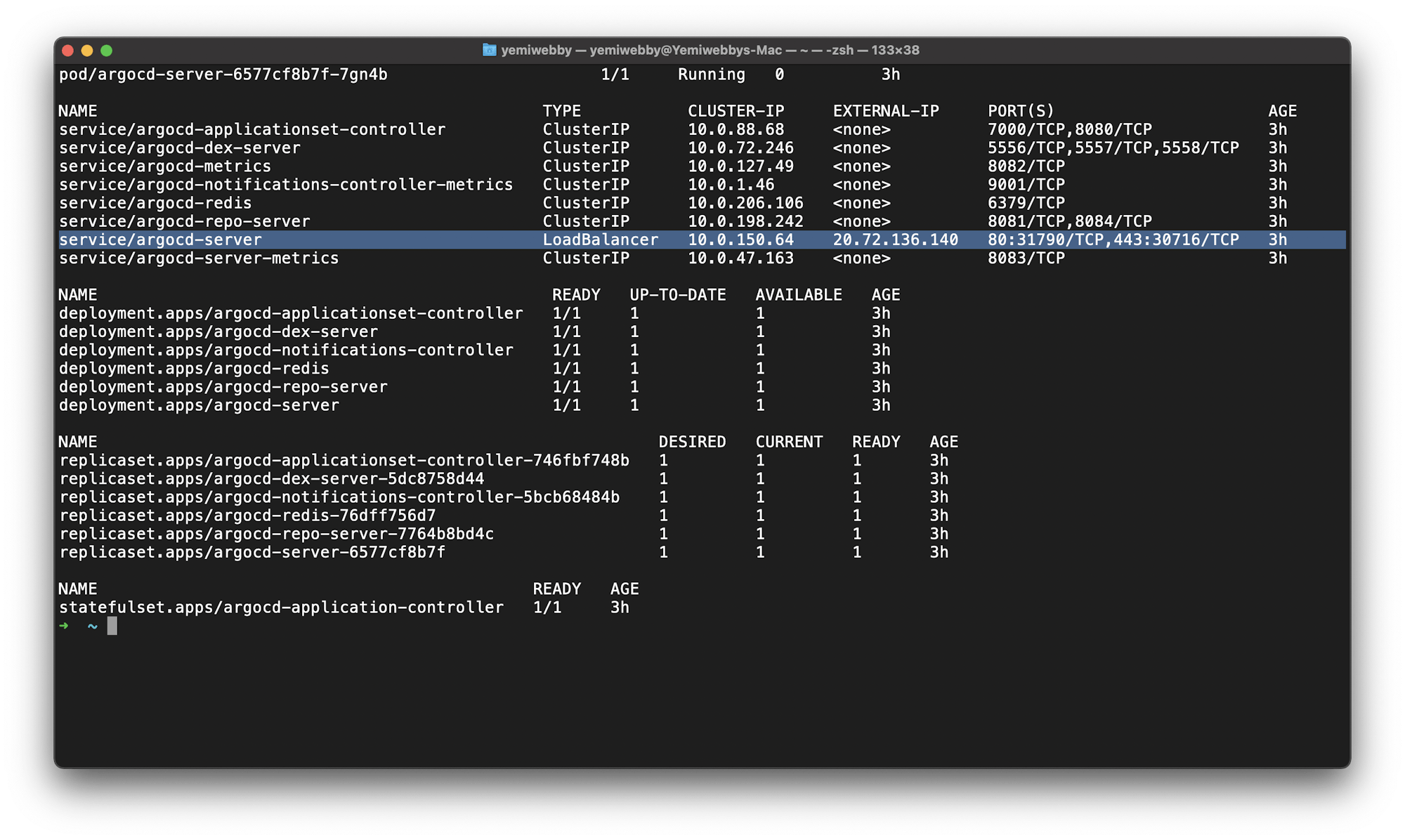This screenshot has width=1405, height=840.
Task: Click the green prompt arrow symbol
Action: click(x=64, y=626)
